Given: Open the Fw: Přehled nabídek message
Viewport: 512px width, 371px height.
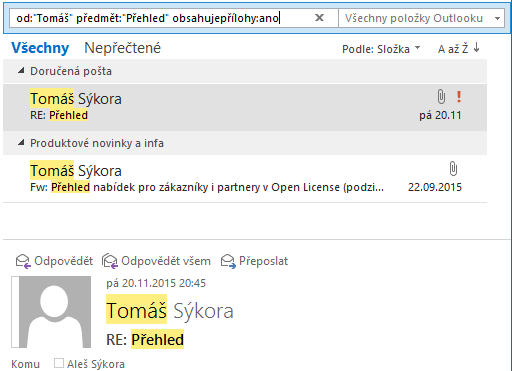Looking at the screenshot, I should pos(245,178).
